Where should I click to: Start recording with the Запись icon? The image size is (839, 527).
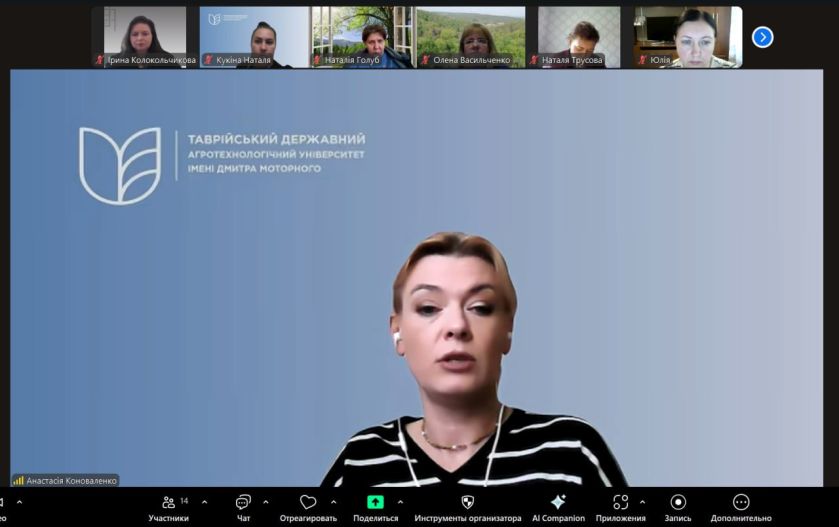click(x=678, y=502)
